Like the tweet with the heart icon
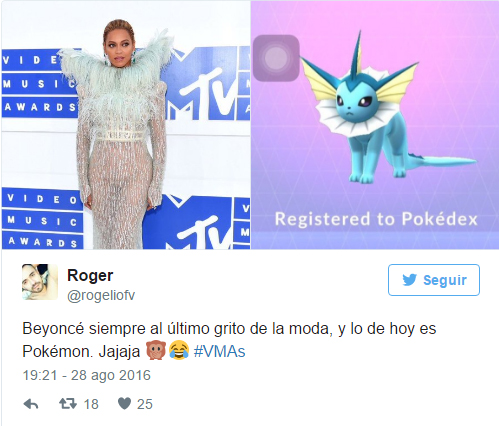 click(125, 404)
